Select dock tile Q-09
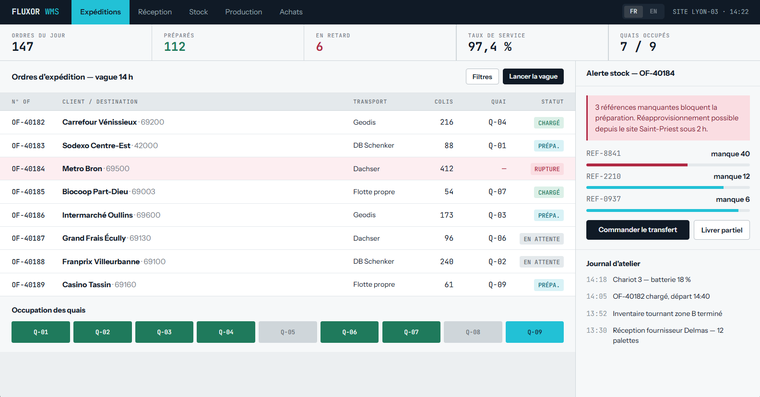This screenshot has height=397, width=760. point(535,332)
